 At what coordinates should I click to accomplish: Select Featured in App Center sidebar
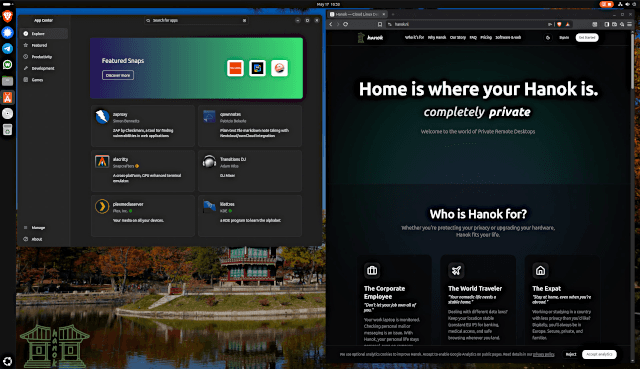(x=44, y=45)
